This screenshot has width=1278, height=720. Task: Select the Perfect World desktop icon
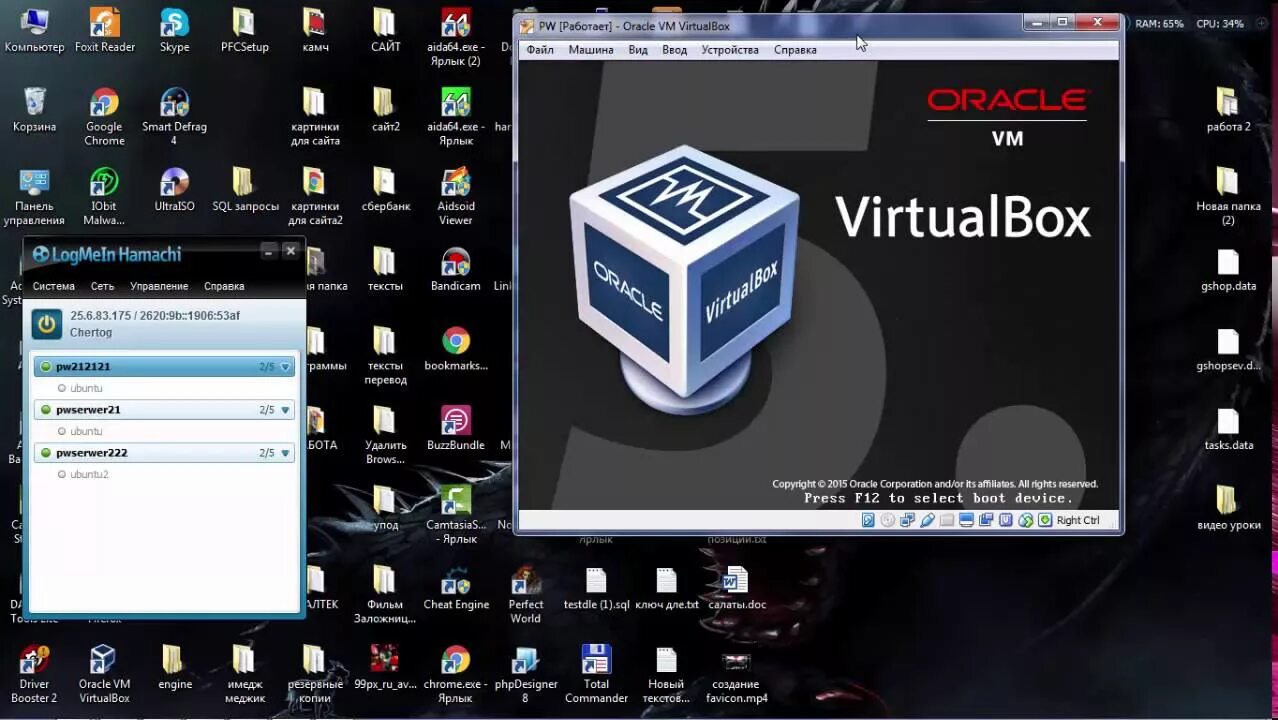tap(526, 595)
